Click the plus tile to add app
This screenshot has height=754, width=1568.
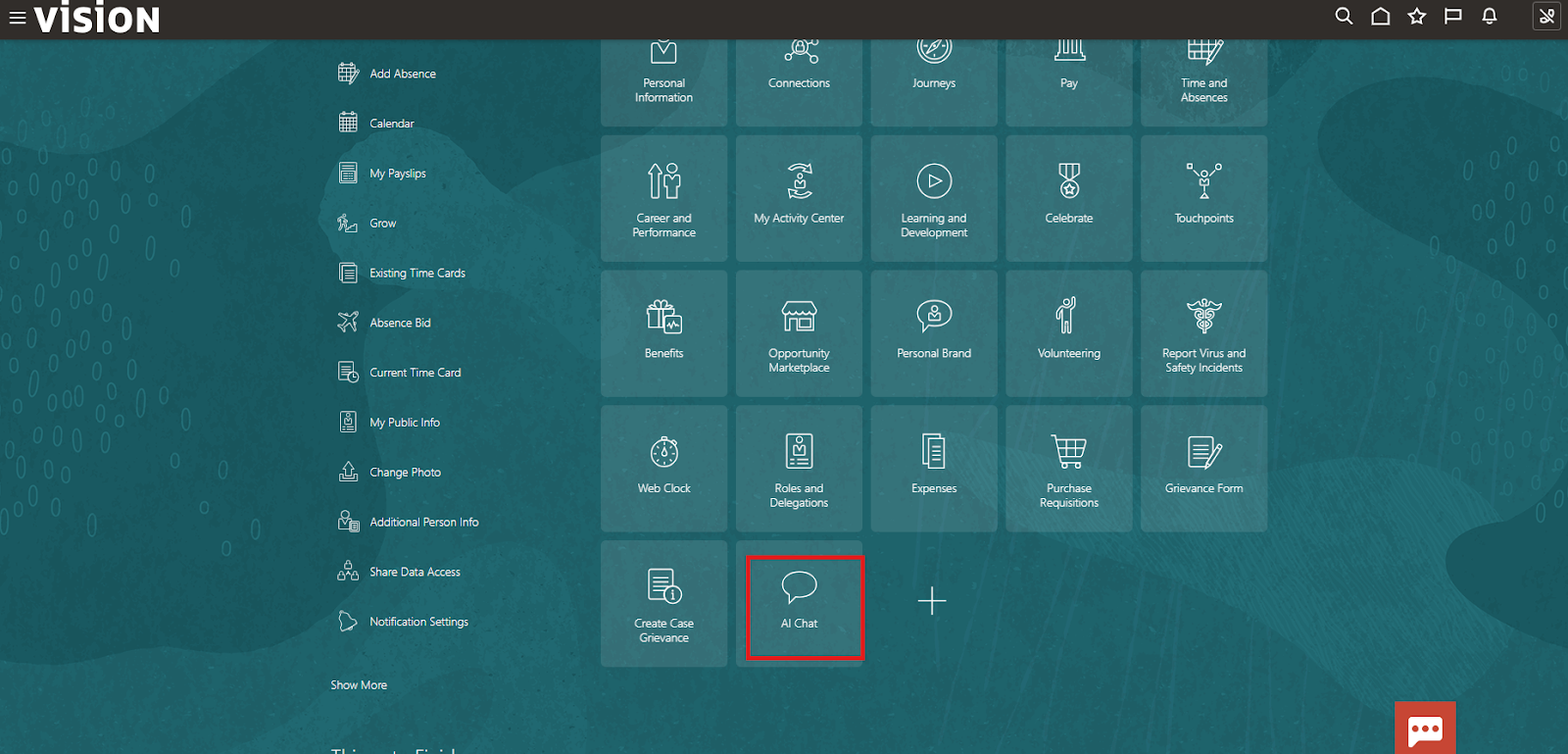932,601
